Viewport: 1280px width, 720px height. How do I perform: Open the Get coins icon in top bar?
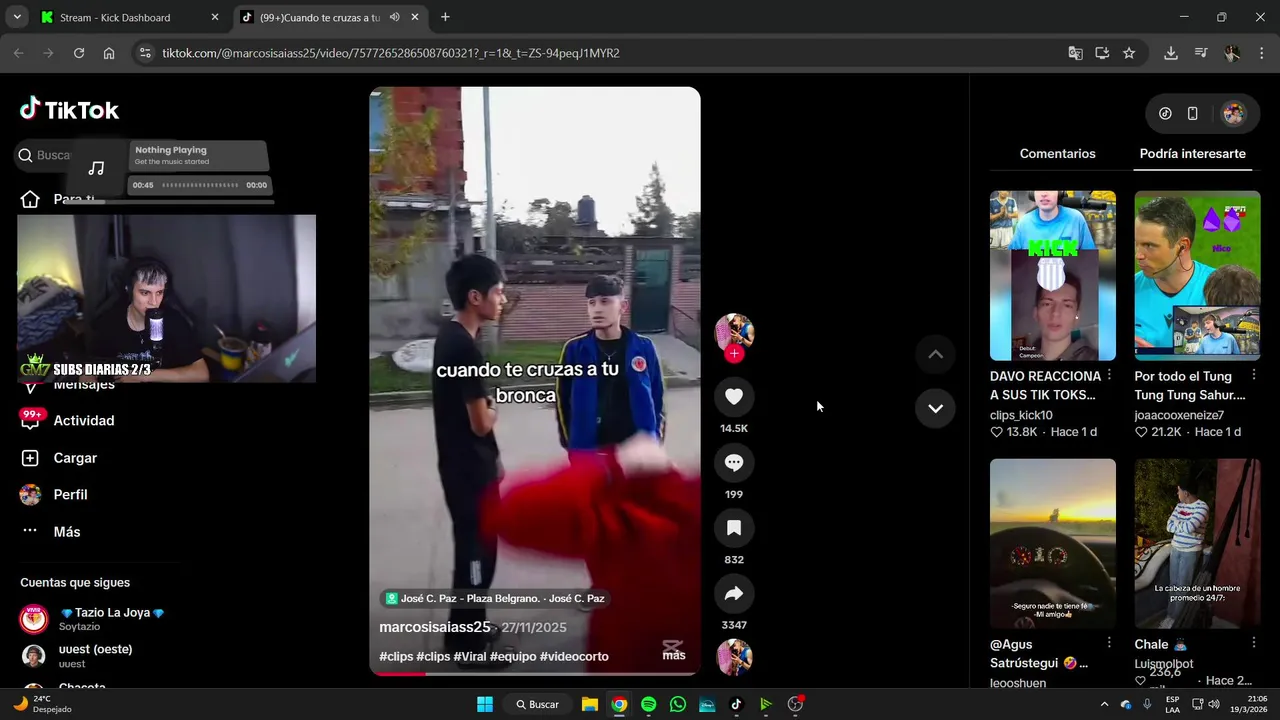[1165, 114]
